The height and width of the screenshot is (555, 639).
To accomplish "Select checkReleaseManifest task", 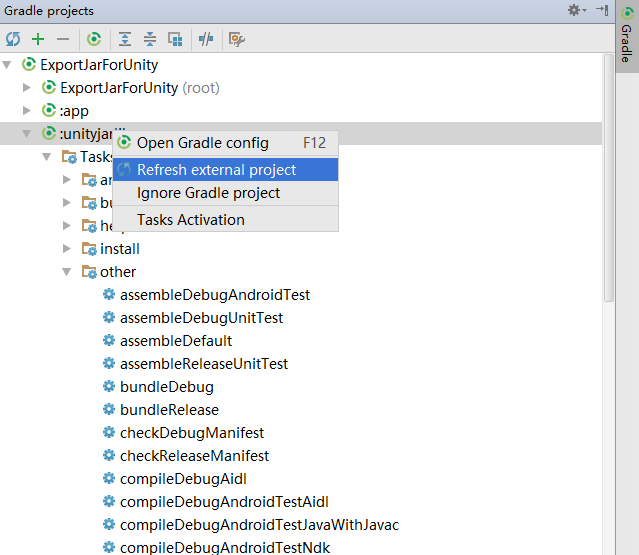I will tap(185, 456).
